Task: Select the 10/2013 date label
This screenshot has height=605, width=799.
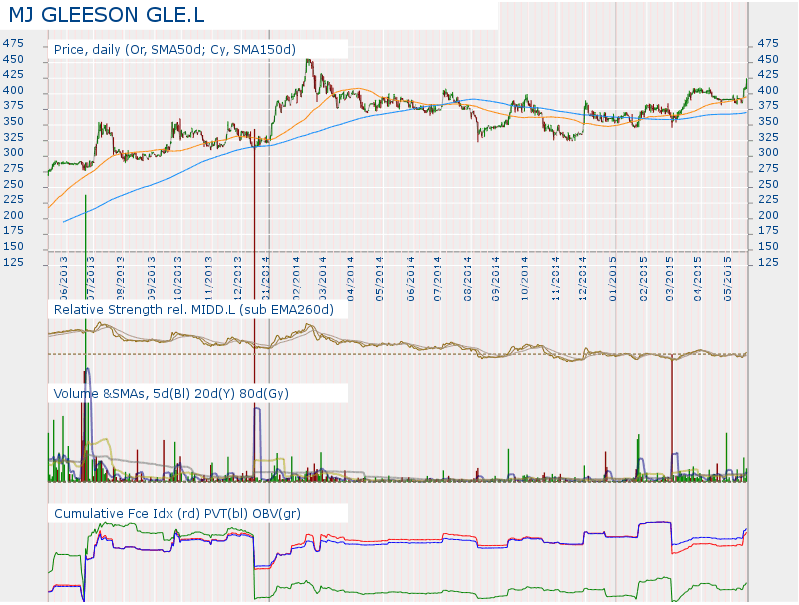Action: click(178, 279)
